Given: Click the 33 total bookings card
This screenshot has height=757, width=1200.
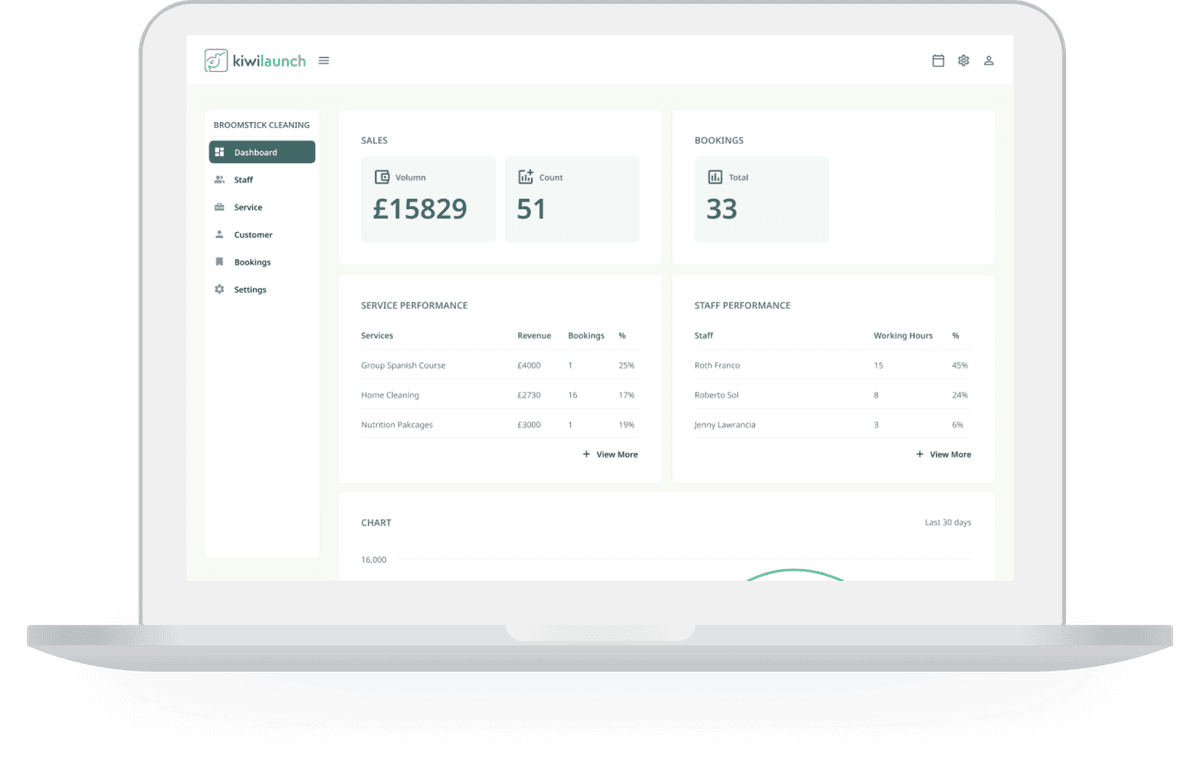Looking at the screenshot, I should pyautogui.click(x=762, y=199).
